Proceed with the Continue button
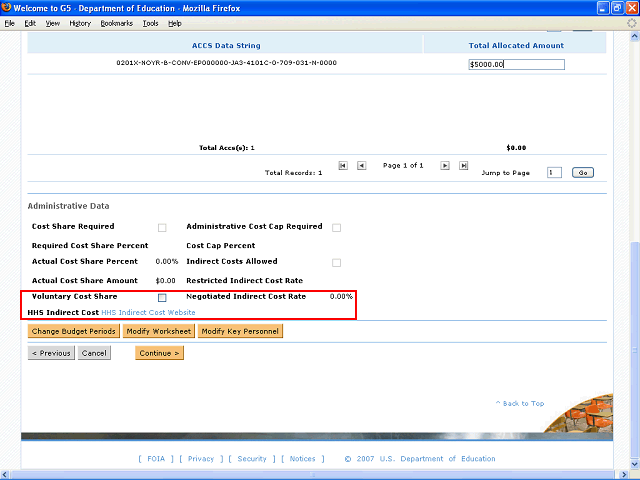Screen dimensions: 640x480 tap(160, 353)
